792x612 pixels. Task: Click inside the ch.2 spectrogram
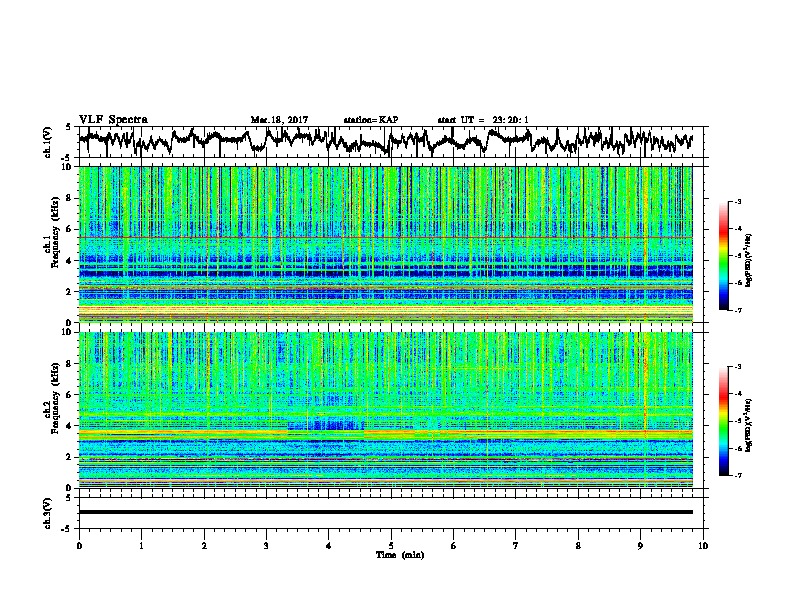point(386,410)
